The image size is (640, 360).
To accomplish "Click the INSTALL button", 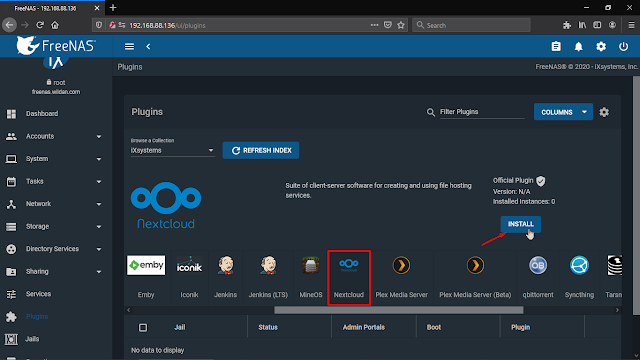I will coord(520,224).
